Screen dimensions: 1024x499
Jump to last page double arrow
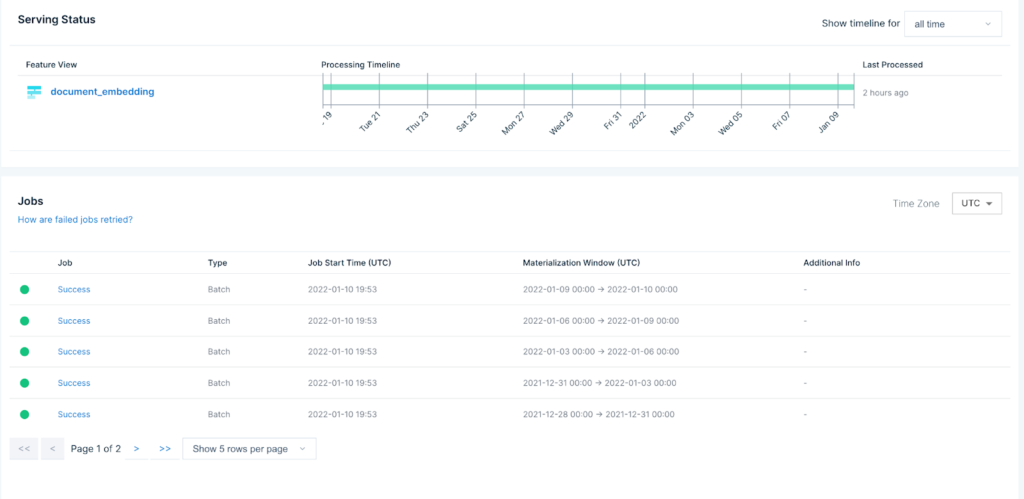[165, 449]
